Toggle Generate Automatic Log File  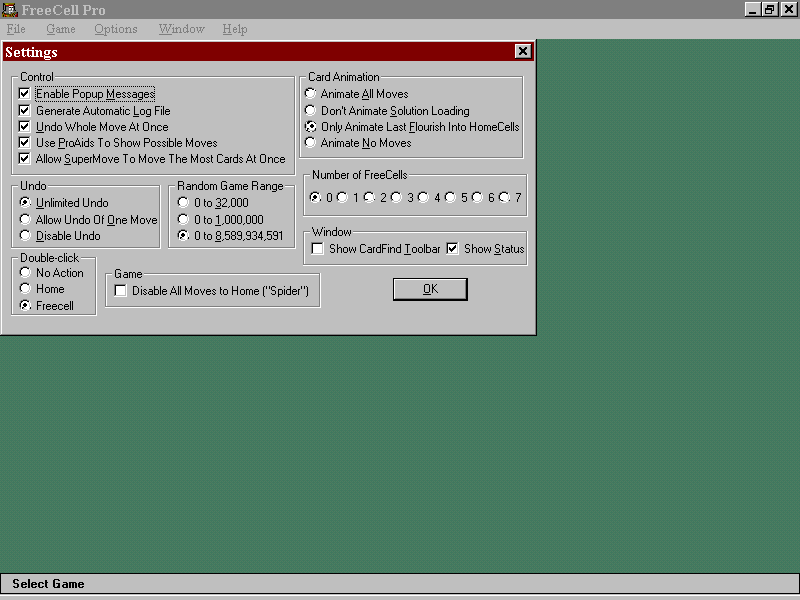[x=25, y=111]
